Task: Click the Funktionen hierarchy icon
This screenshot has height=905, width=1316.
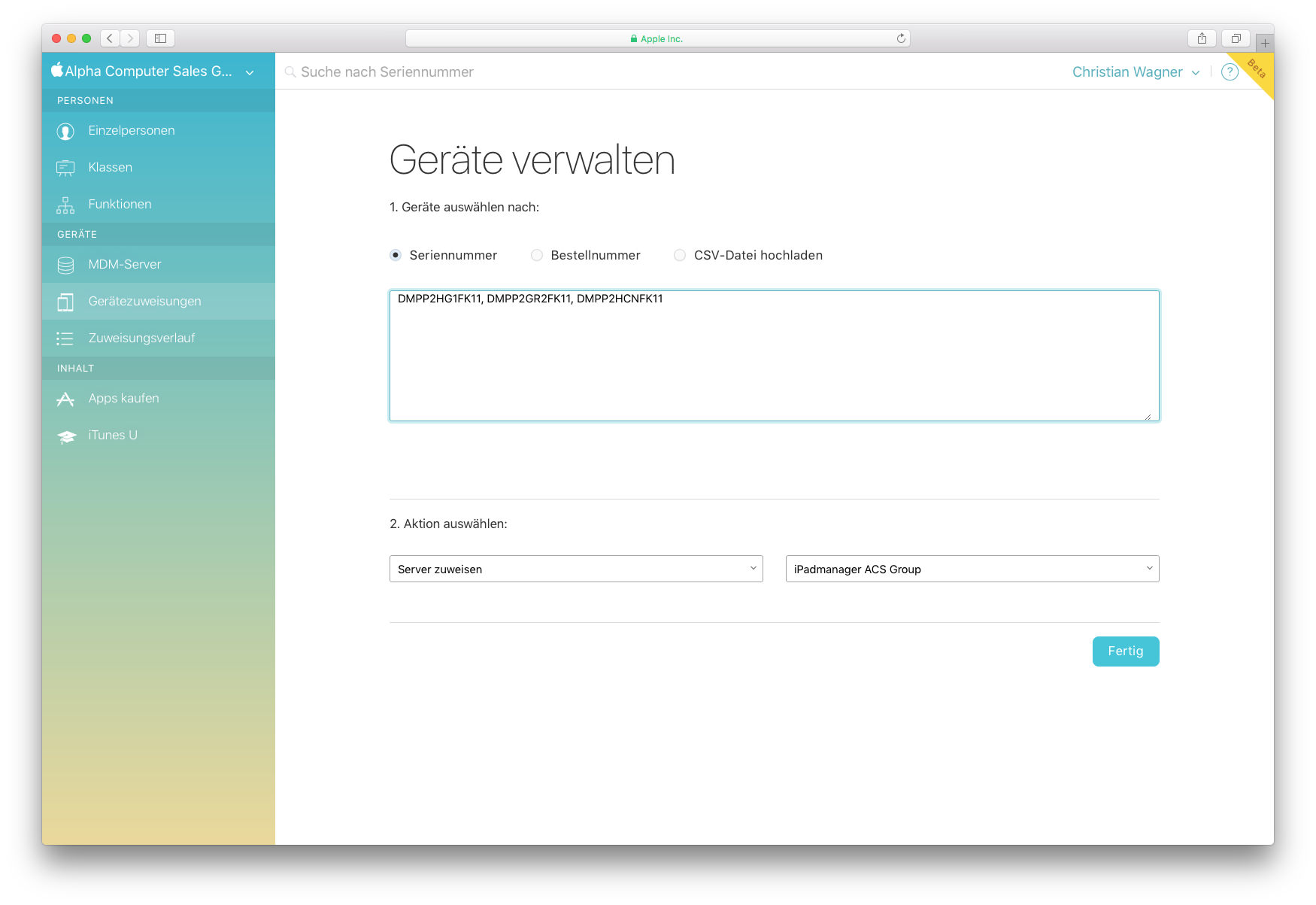Action: (65, 205)
